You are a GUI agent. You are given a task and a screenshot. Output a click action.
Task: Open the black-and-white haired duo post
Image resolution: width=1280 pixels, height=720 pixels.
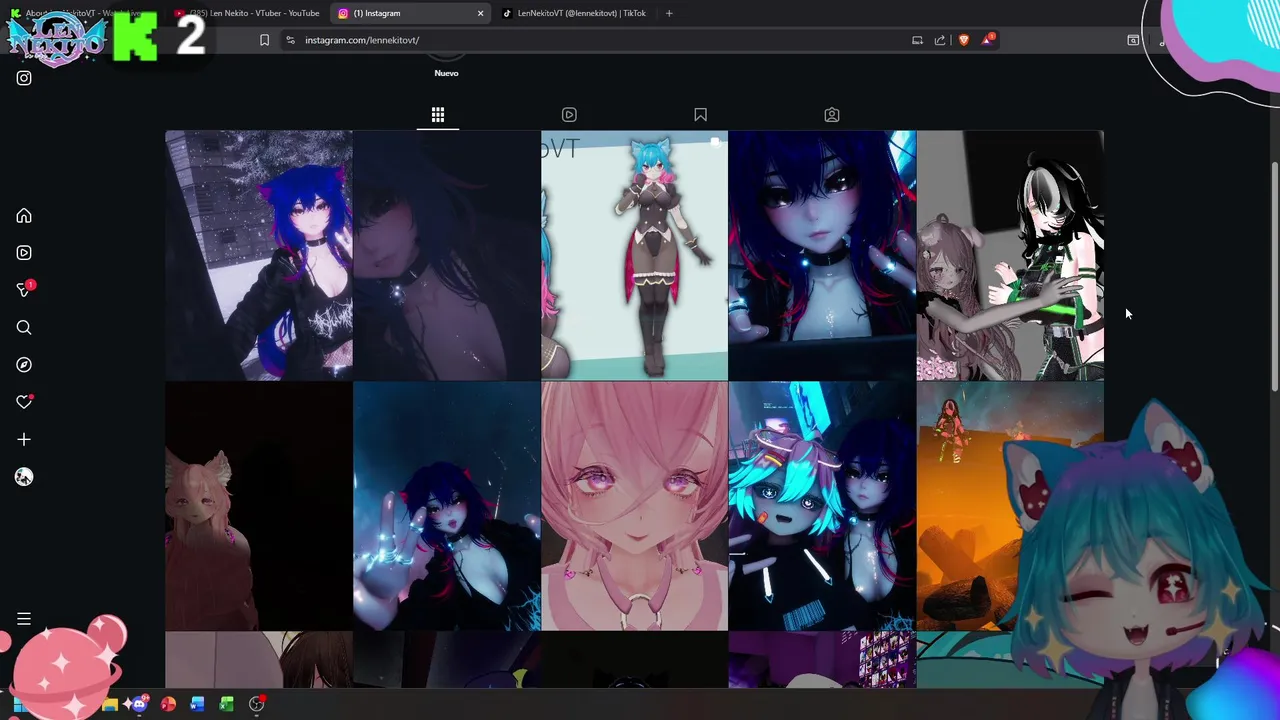coord(1010,255)
